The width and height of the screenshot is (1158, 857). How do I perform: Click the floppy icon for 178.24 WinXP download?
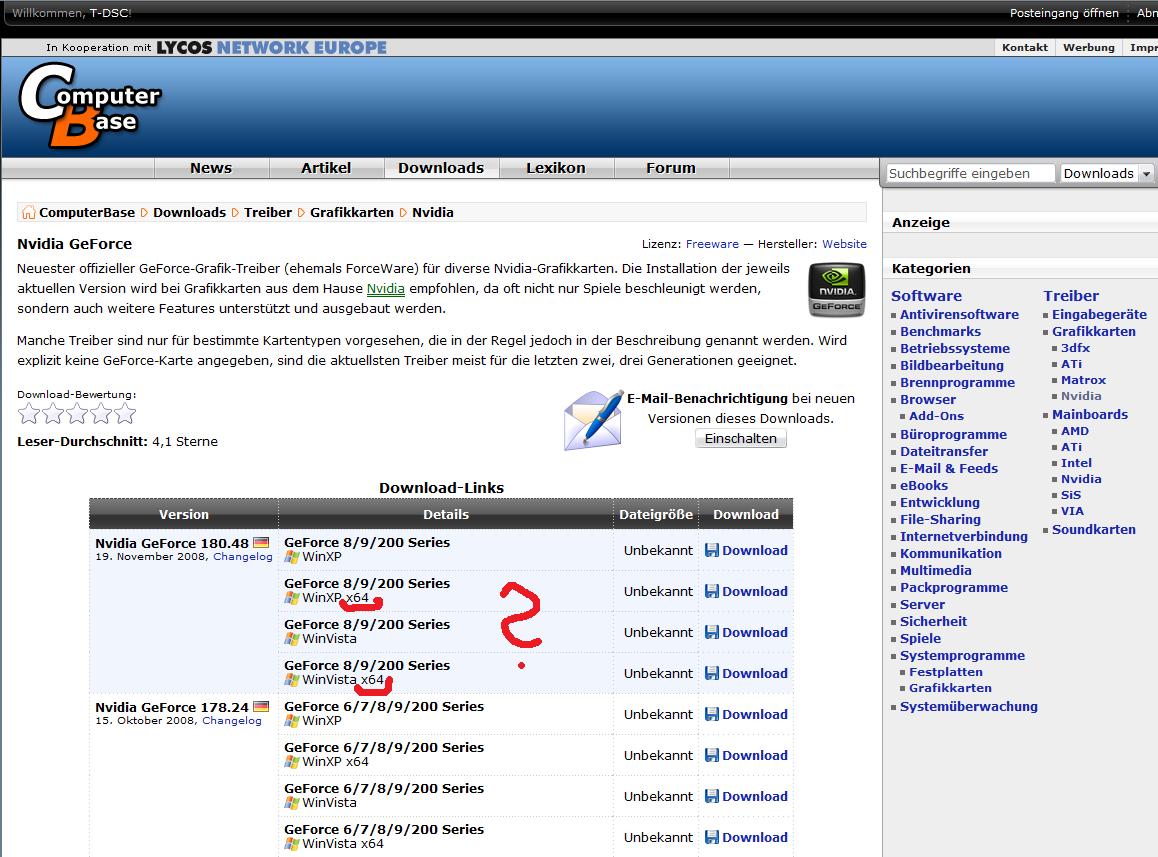[711, 714]
